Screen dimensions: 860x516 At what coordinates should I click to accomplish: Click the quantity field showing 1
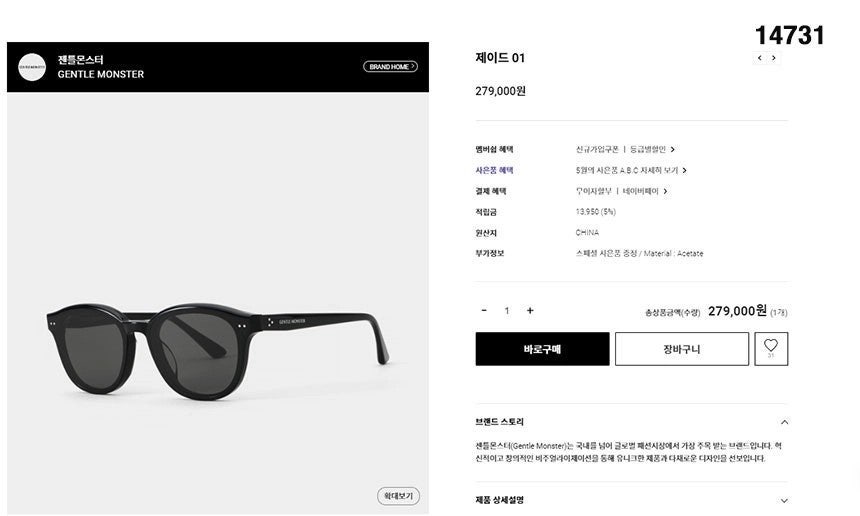point(507,311)
